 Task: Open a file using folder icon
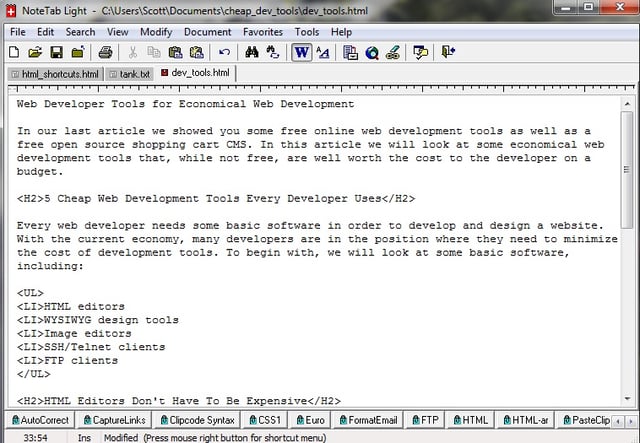[35, 52]
